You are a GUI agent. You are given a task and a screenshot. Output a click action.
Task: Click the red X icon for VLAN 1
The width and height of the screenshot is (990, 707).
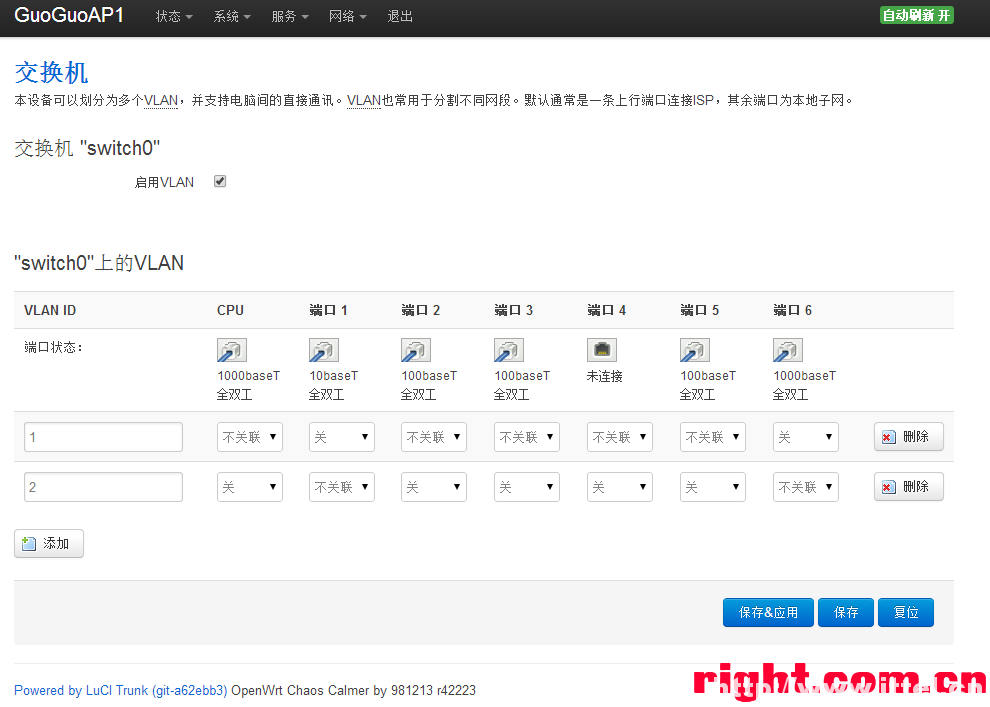coord(888,437)
